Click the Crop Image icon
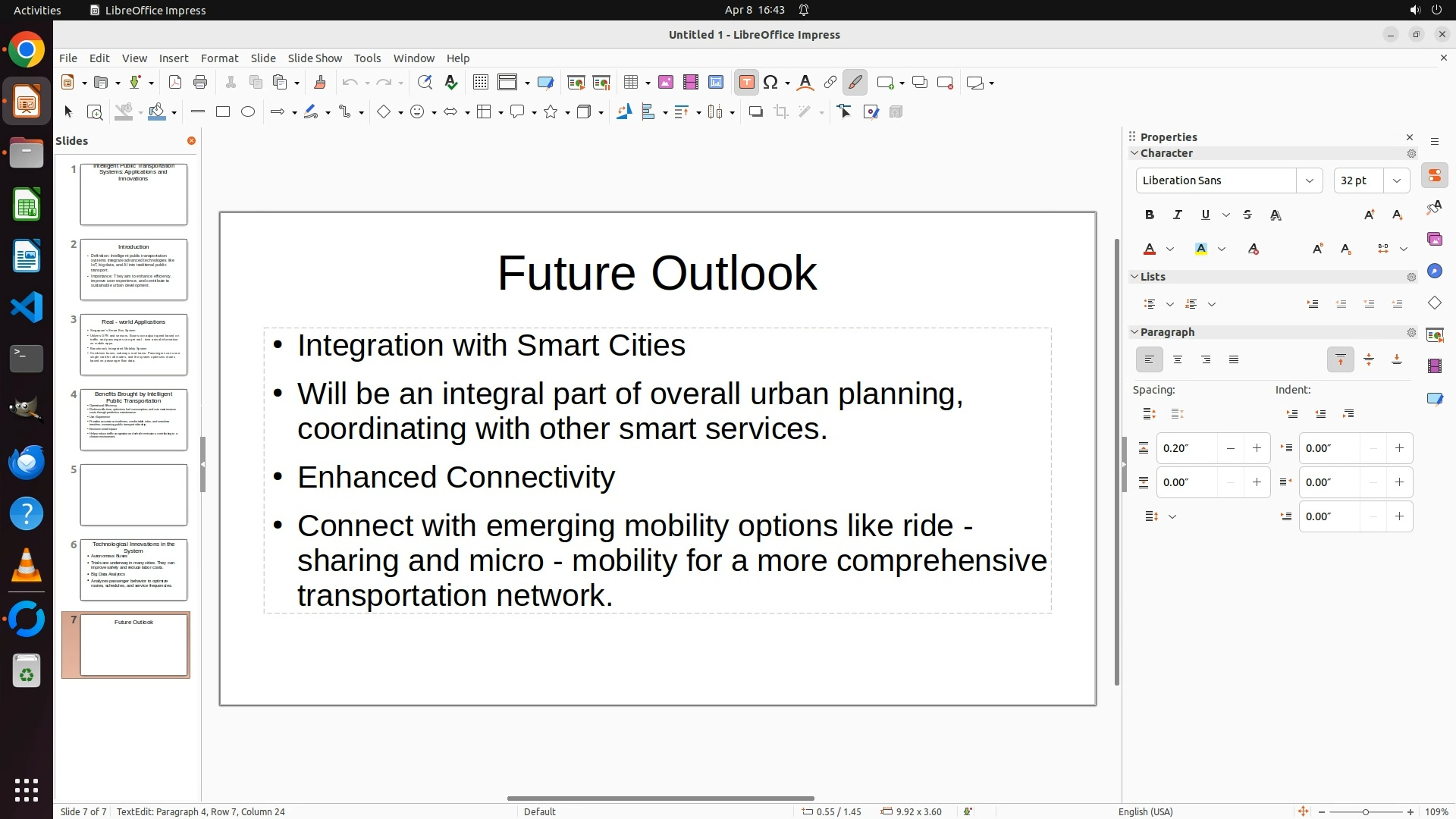Image resolution: width=1456 pixels, height=819 pixels. [x=781, y=112]
